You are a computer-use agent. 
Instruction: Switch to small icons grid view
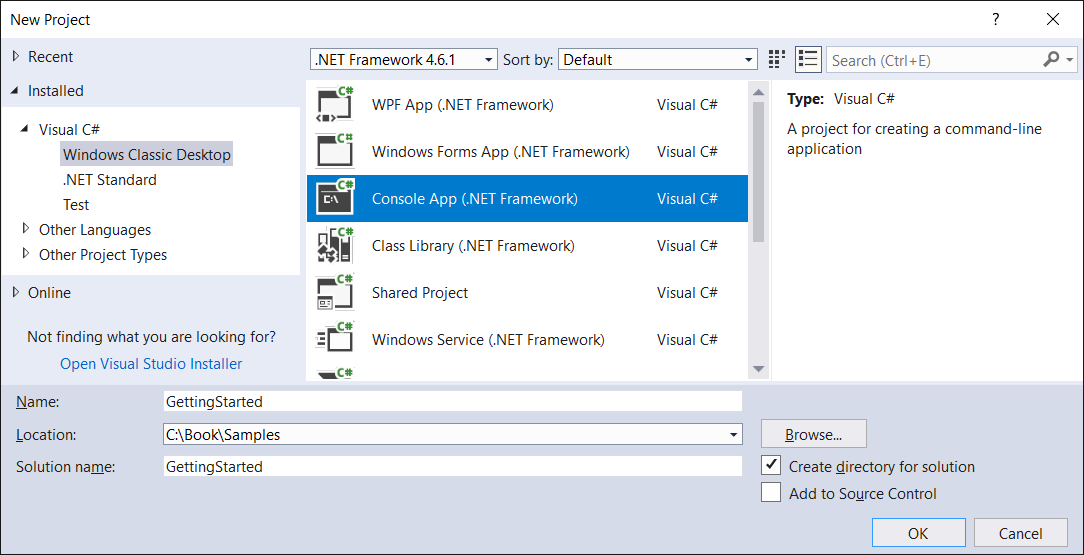point(777,59)
